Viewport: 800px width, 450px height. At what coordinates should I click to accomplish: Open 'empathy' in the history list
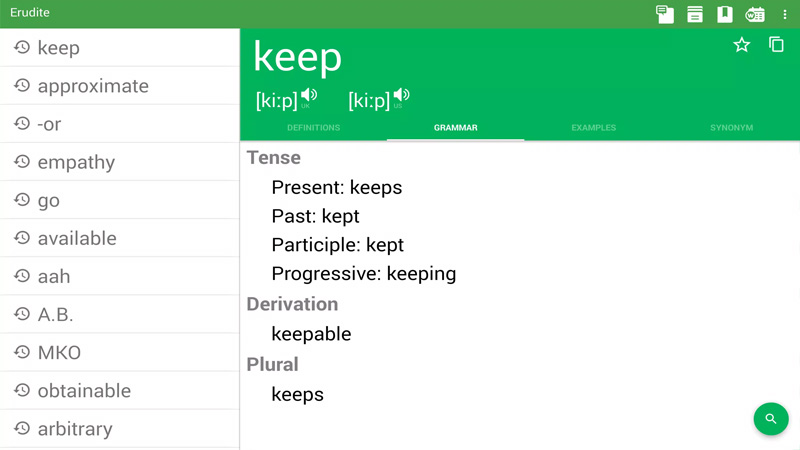(76, 162)
